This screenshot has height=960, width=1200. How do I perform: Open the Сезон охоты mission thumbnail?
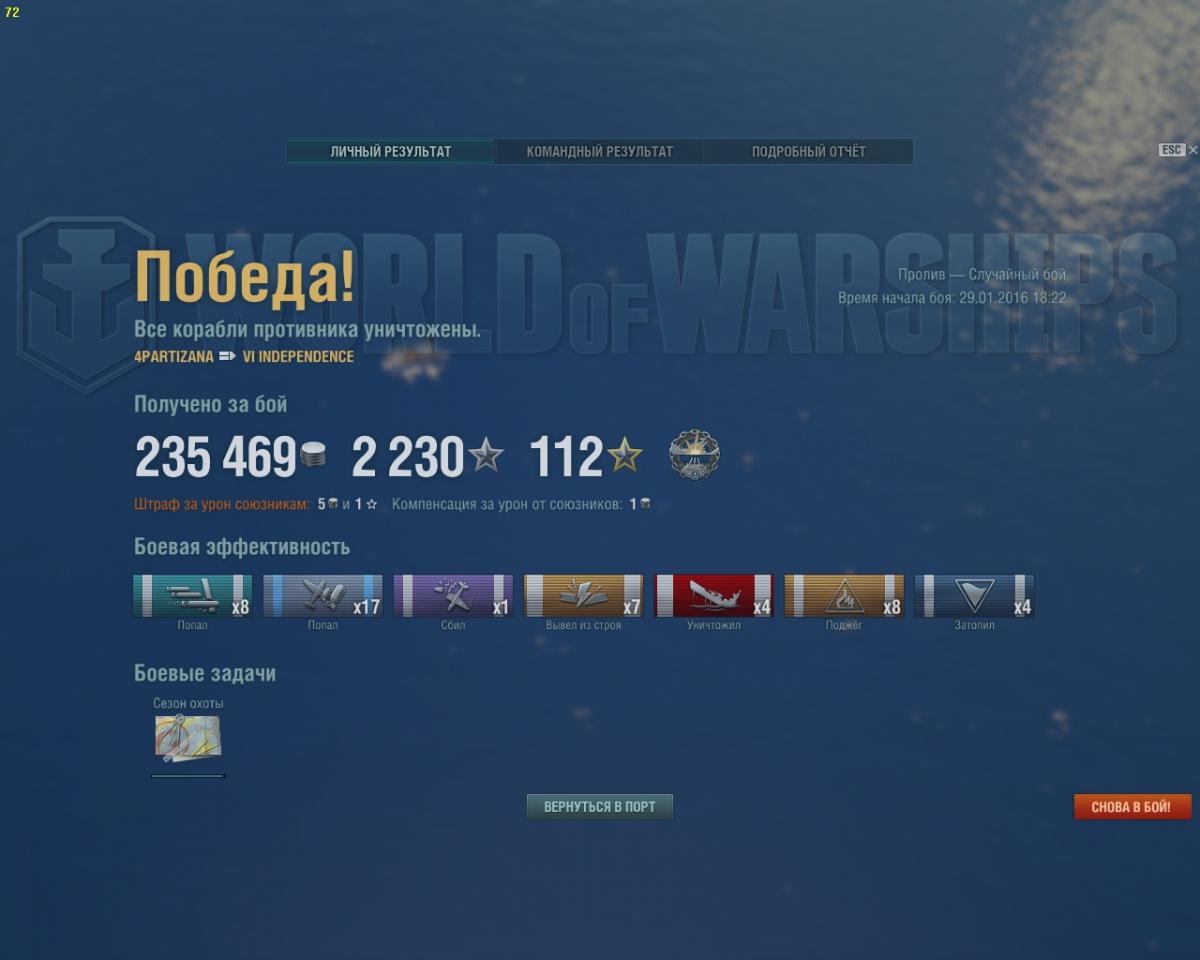[188, 738]
